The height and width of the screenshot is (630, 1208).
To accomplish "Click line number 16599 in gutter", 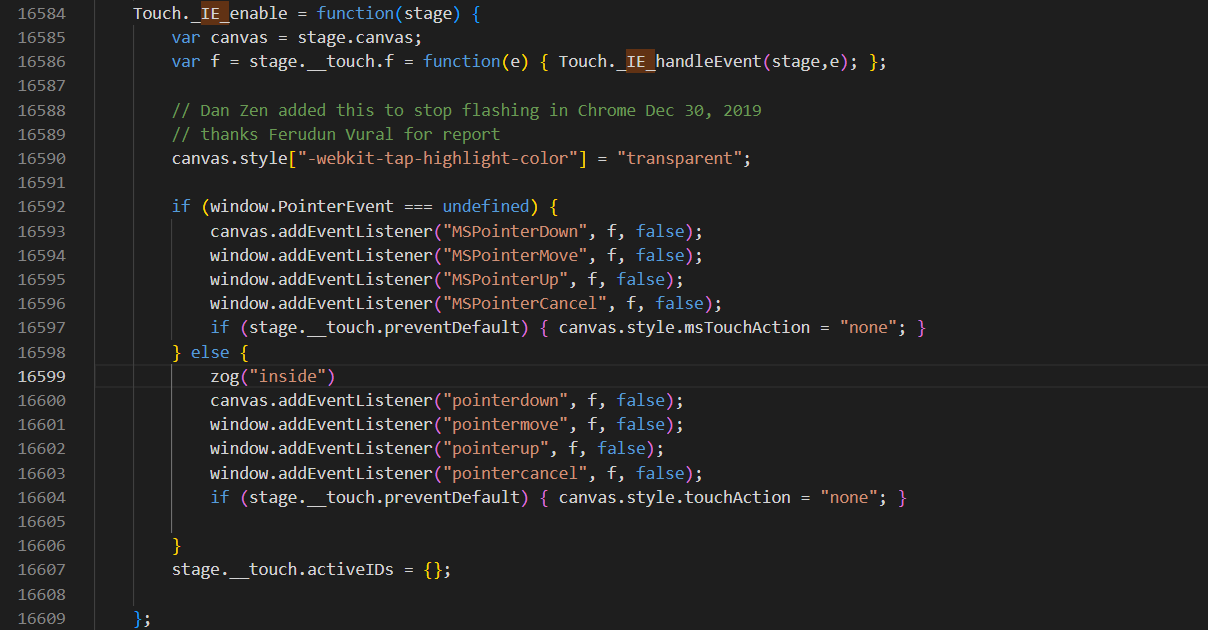I will [41, 377].
